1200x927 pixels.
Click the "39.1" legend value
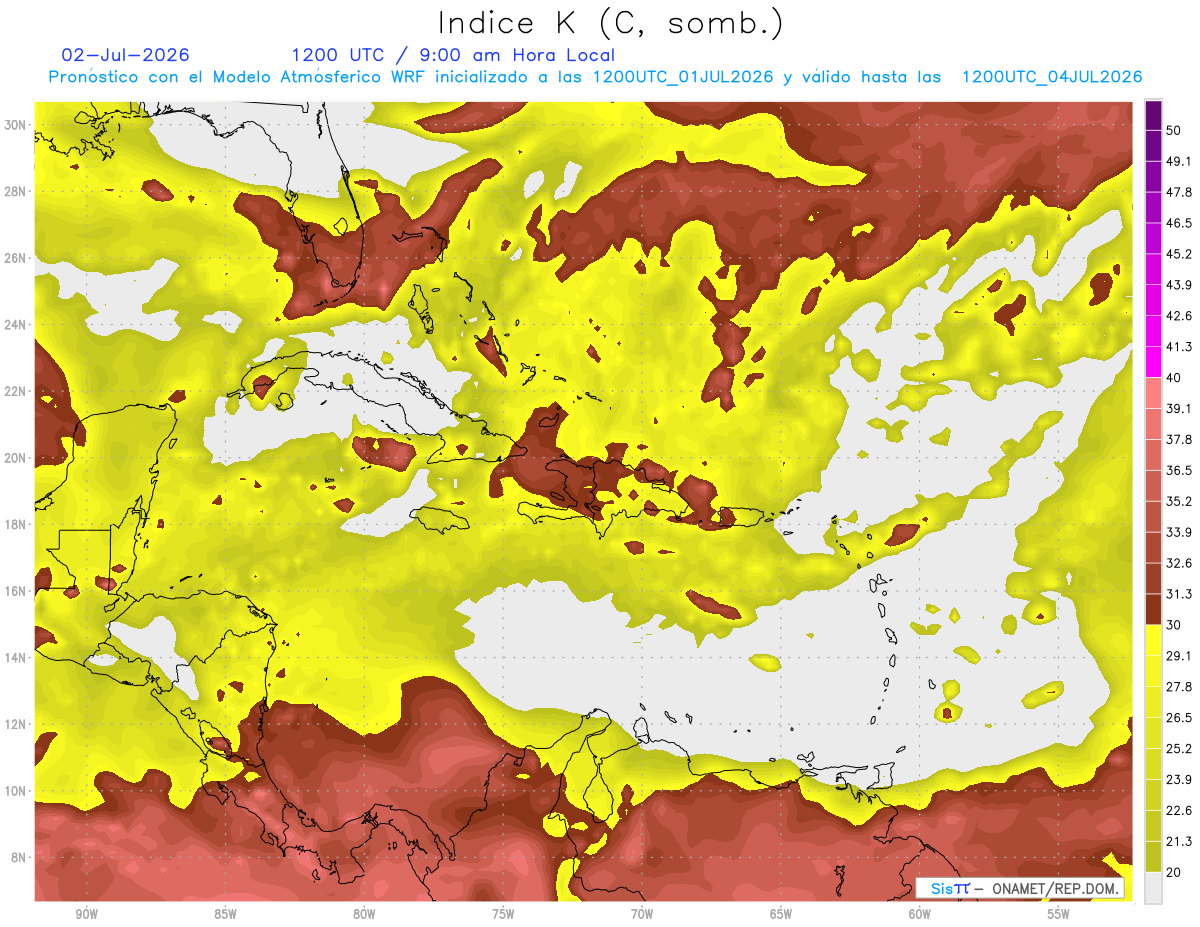click(1179, 408)
